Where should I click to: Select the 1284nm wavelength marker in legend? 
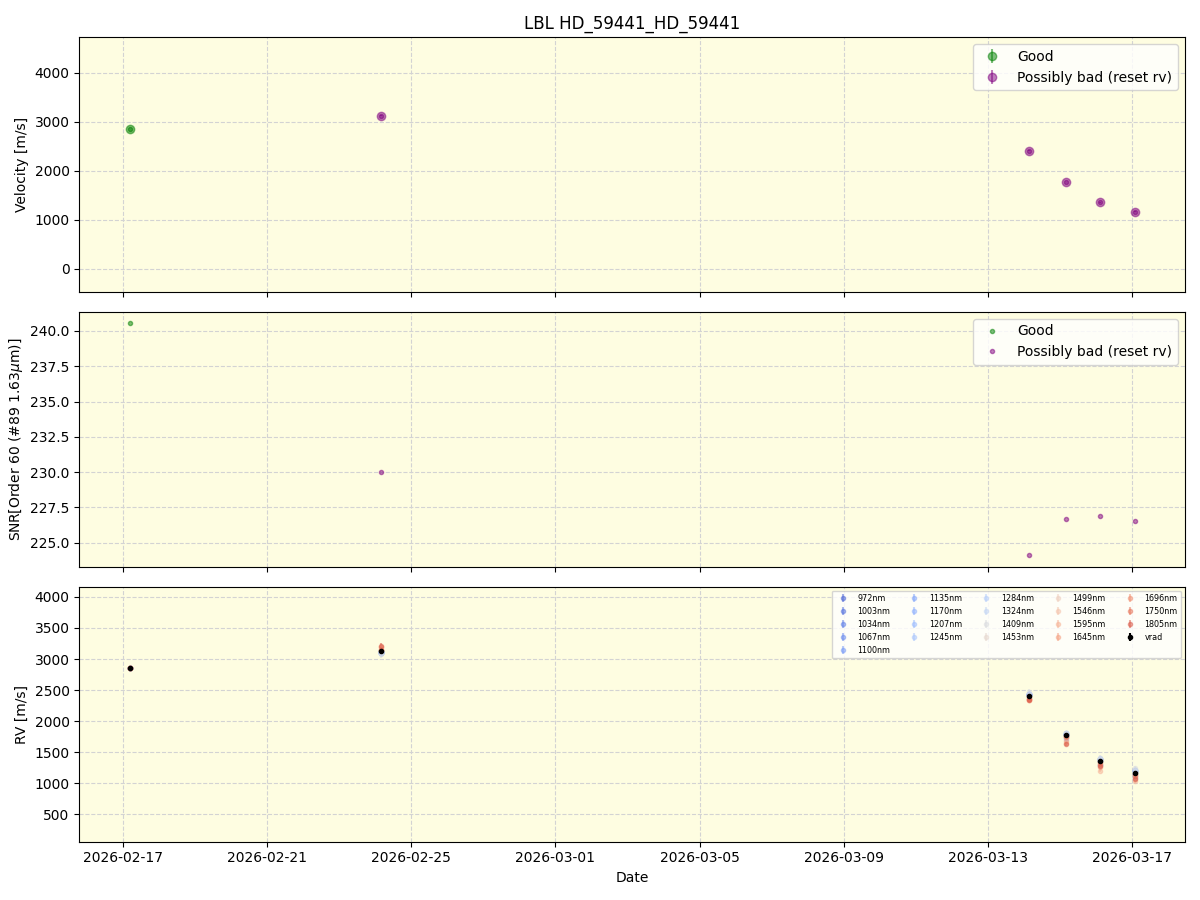point(987,598)
